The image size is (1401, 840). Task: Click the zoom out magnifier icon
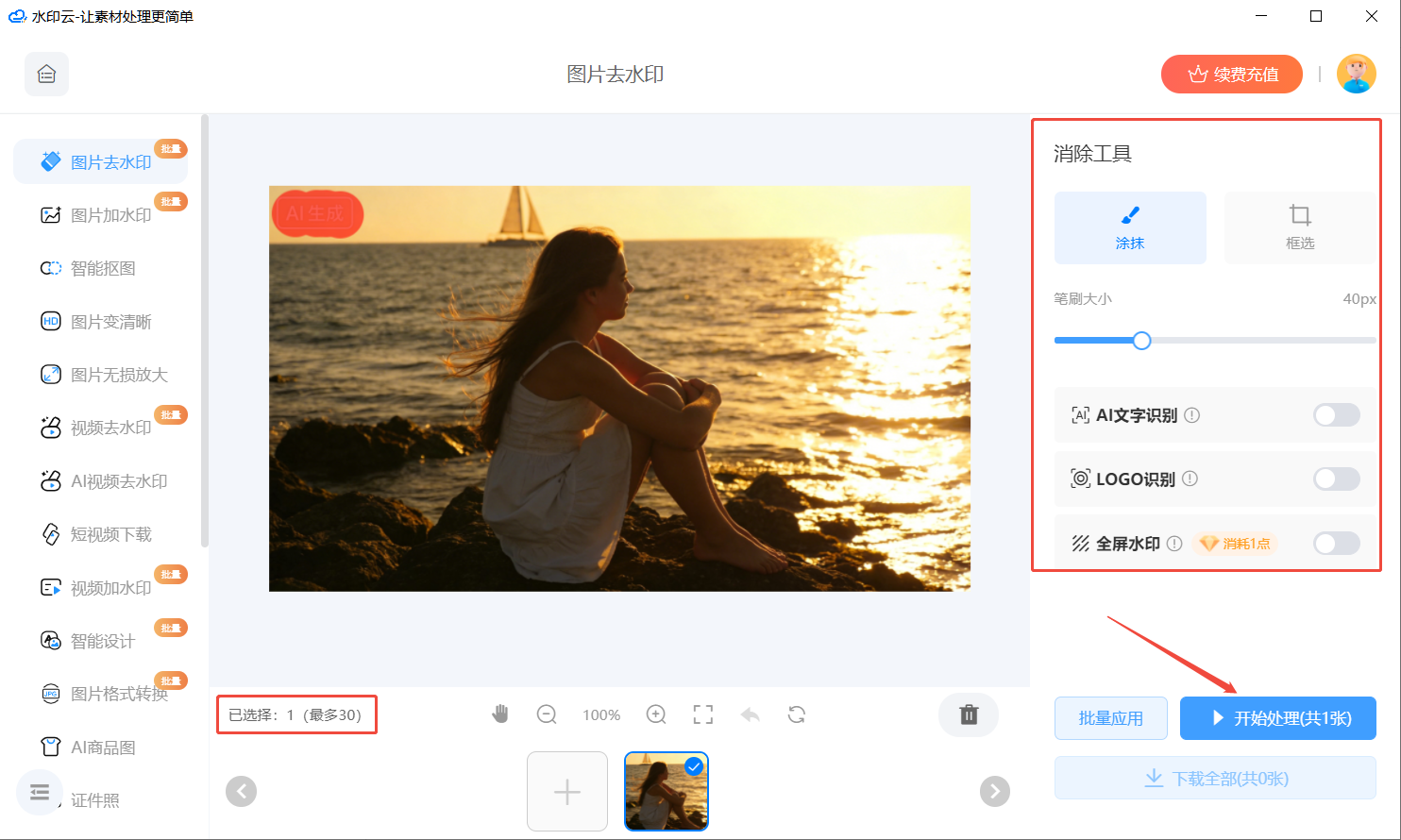coord(547,714)
